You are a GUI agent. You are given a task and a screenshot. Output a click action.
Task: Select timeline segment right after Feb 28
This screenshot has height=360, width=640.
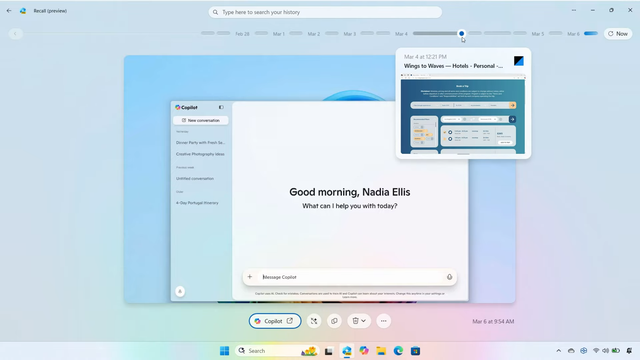(x=261, y=33)
